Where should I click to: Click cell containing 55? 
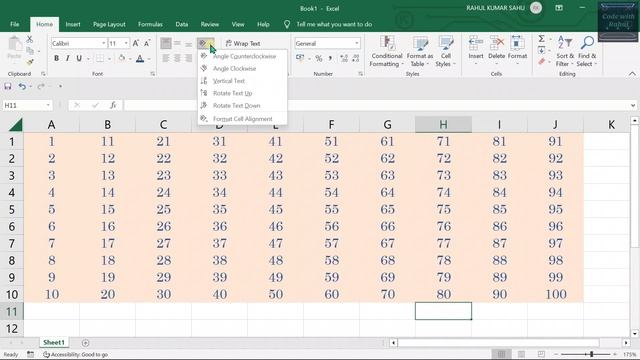click(x=331, y=209)
